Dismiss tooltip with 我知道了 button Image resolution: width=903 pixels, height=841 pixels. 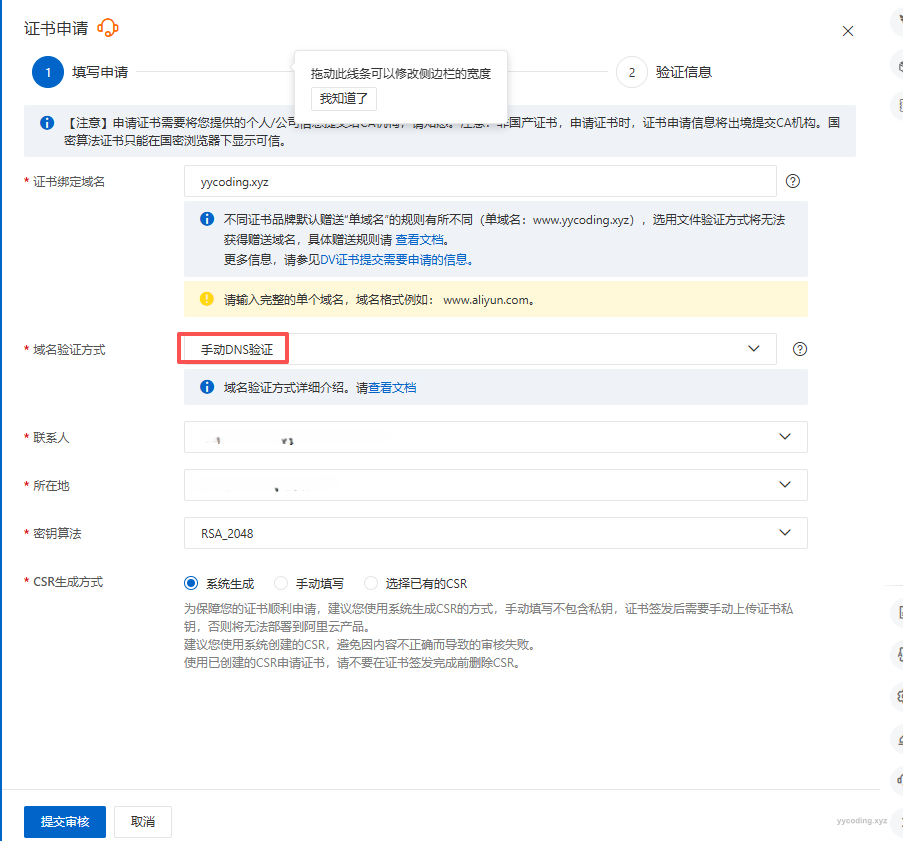(343, 98)
